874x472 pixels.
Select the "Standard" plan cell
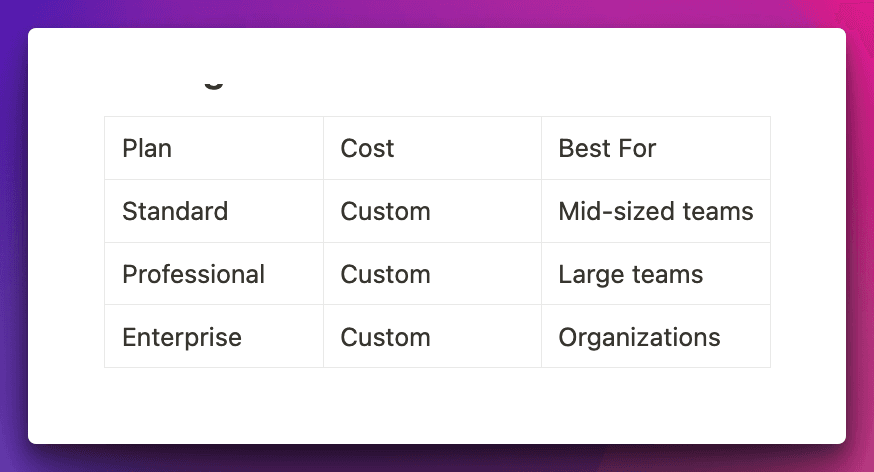tap(175, 212)
